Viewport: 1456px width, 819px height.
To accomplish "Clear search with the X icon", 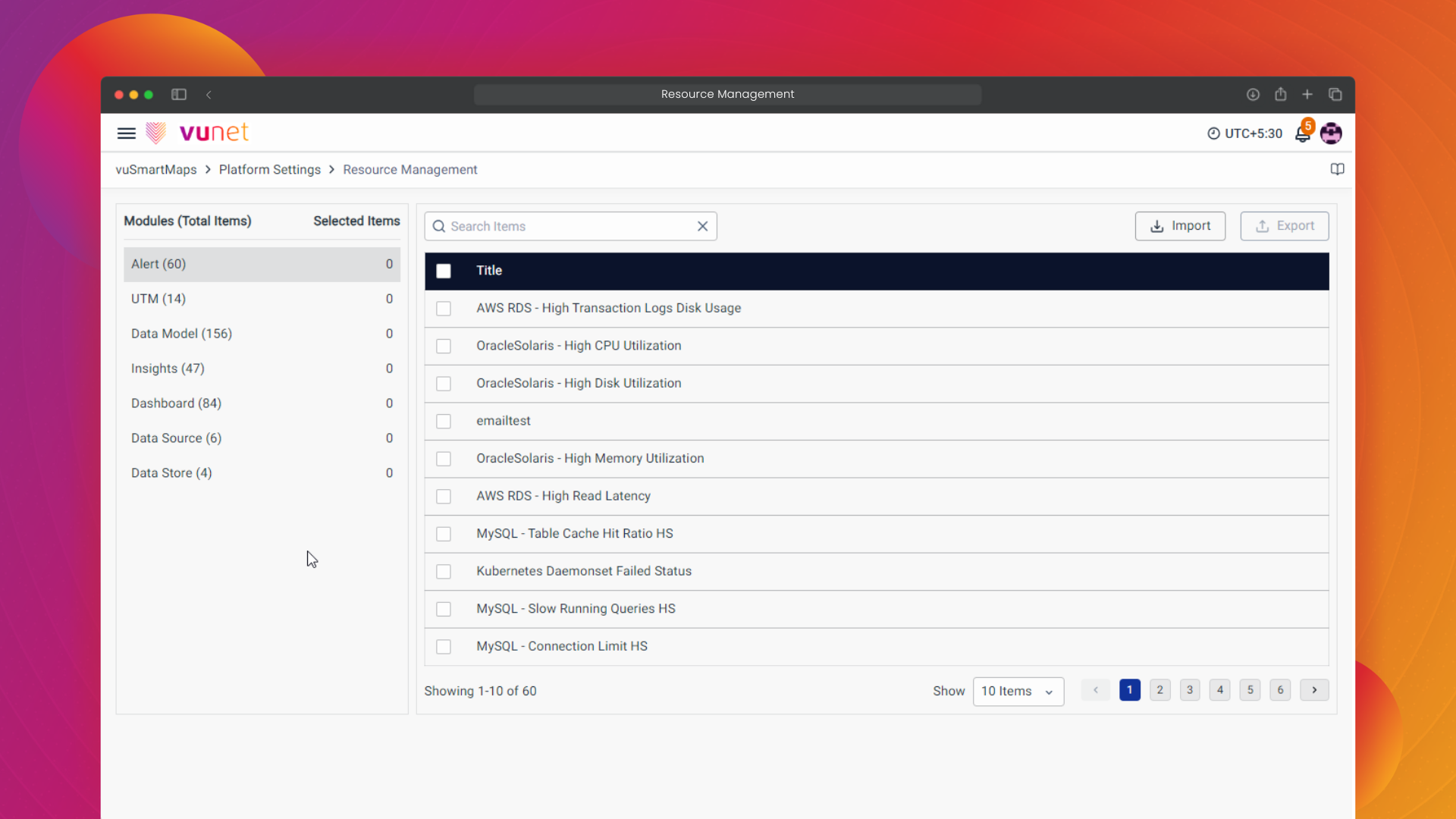I will point(702,226).
